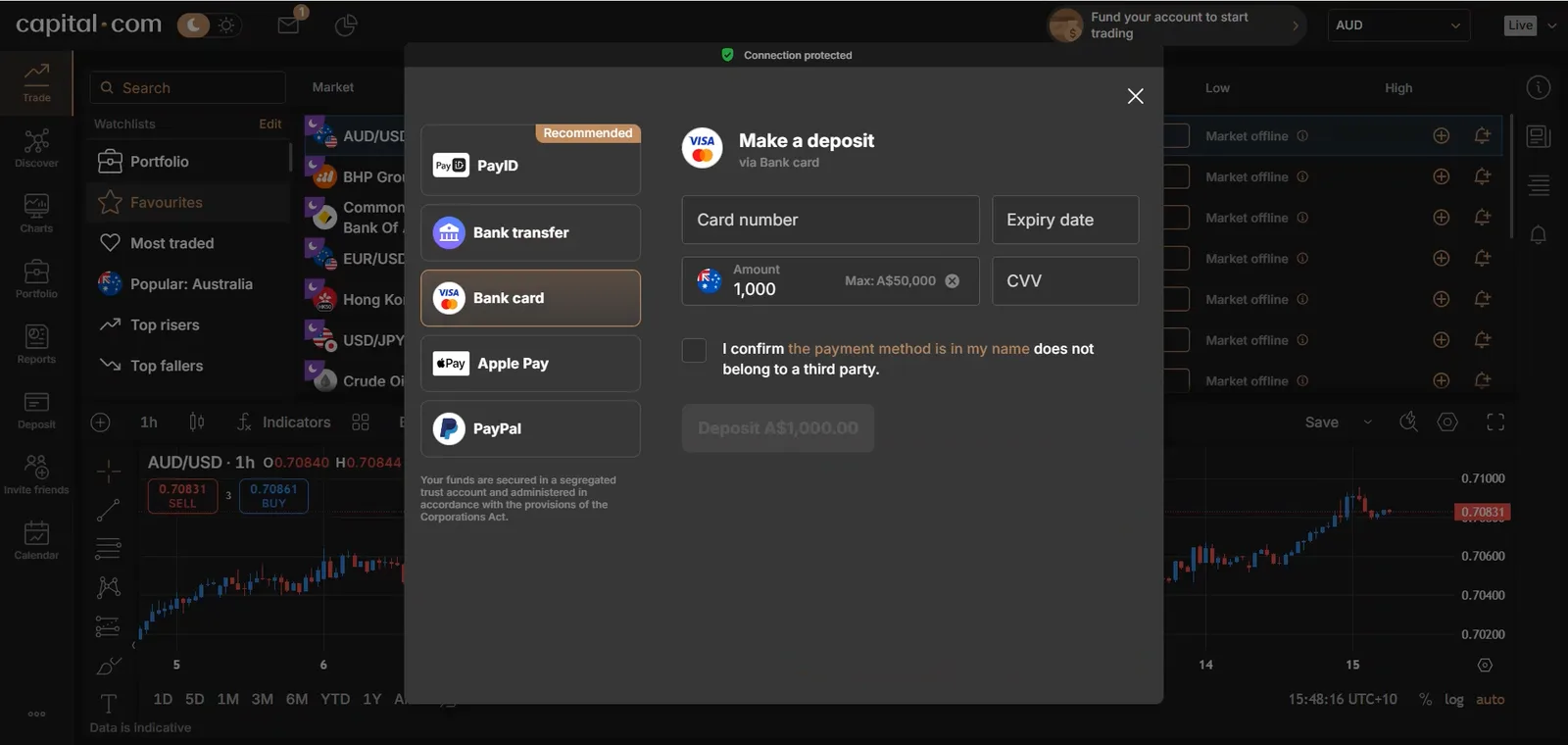Viewport: 1568px width, 745px height.
Task: Open the three-dots more menu in sidebar
Action: pos(36,714)
